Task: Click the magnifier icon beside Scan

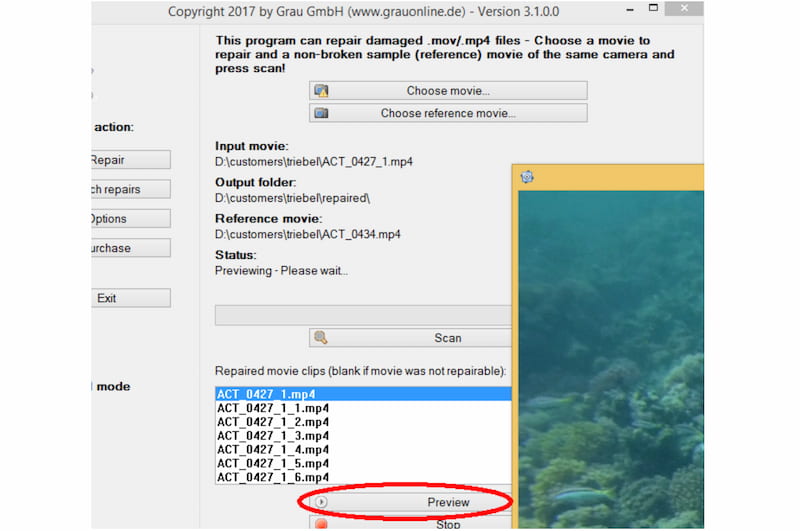Action: (320, 338)
